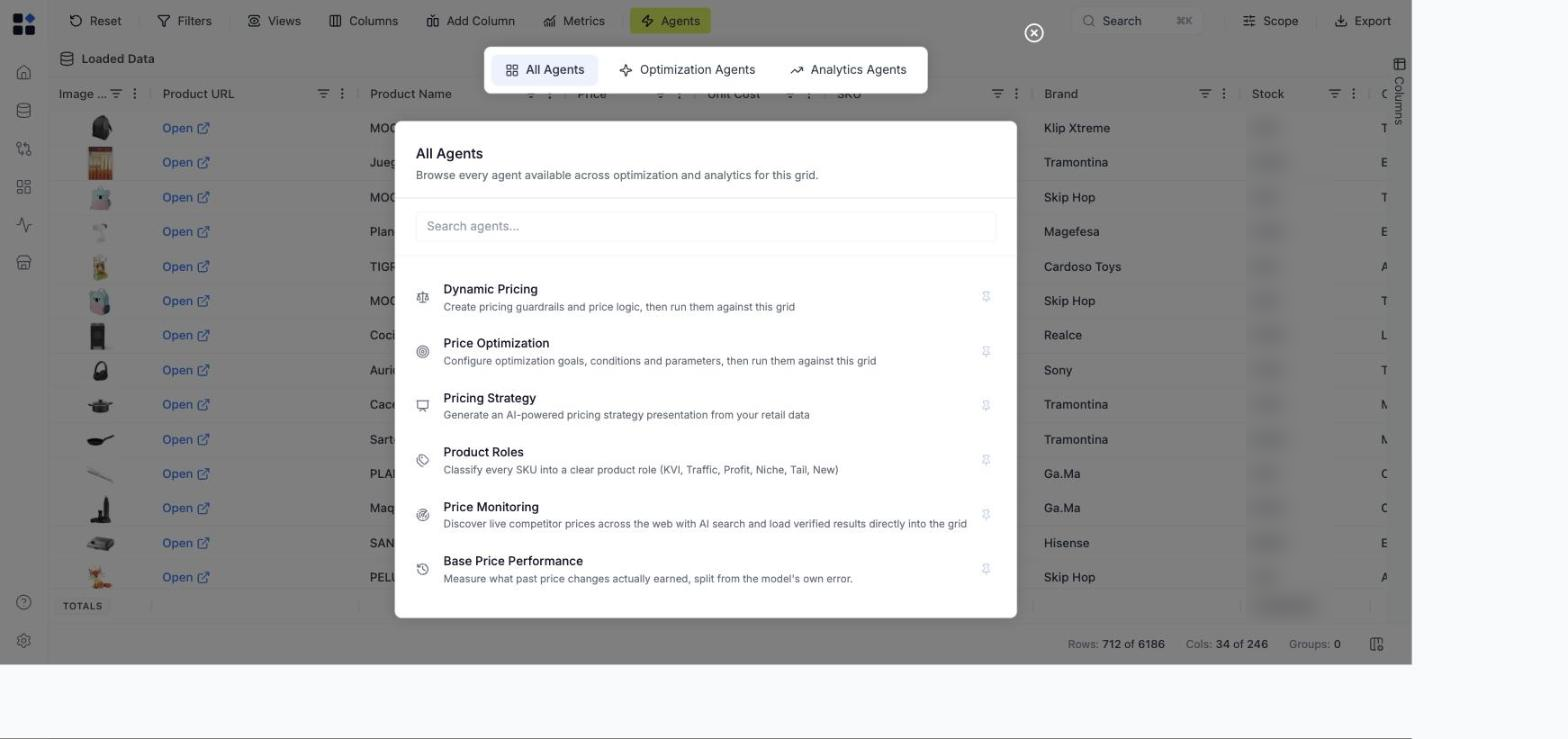This screenshot has width=1568, height=739.
Task: Open the settings gear in the sidebar
Action: coord(24,641)
